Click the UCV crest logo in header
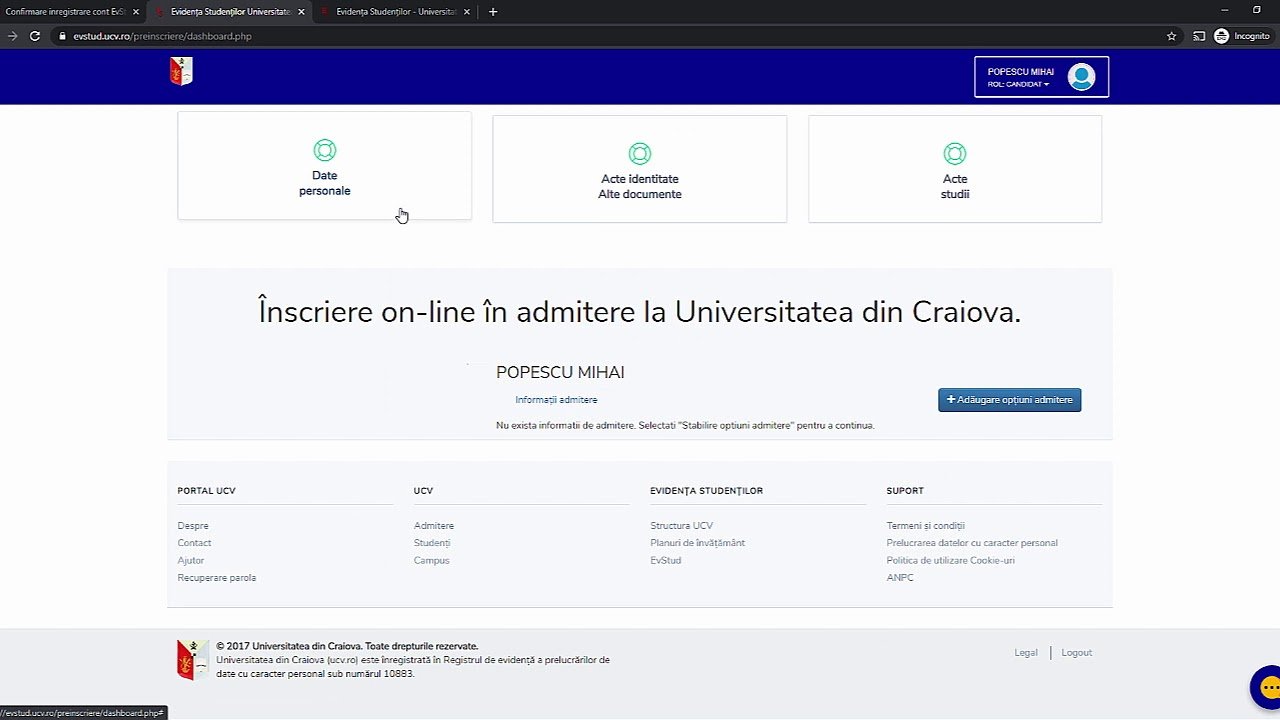 181,71
